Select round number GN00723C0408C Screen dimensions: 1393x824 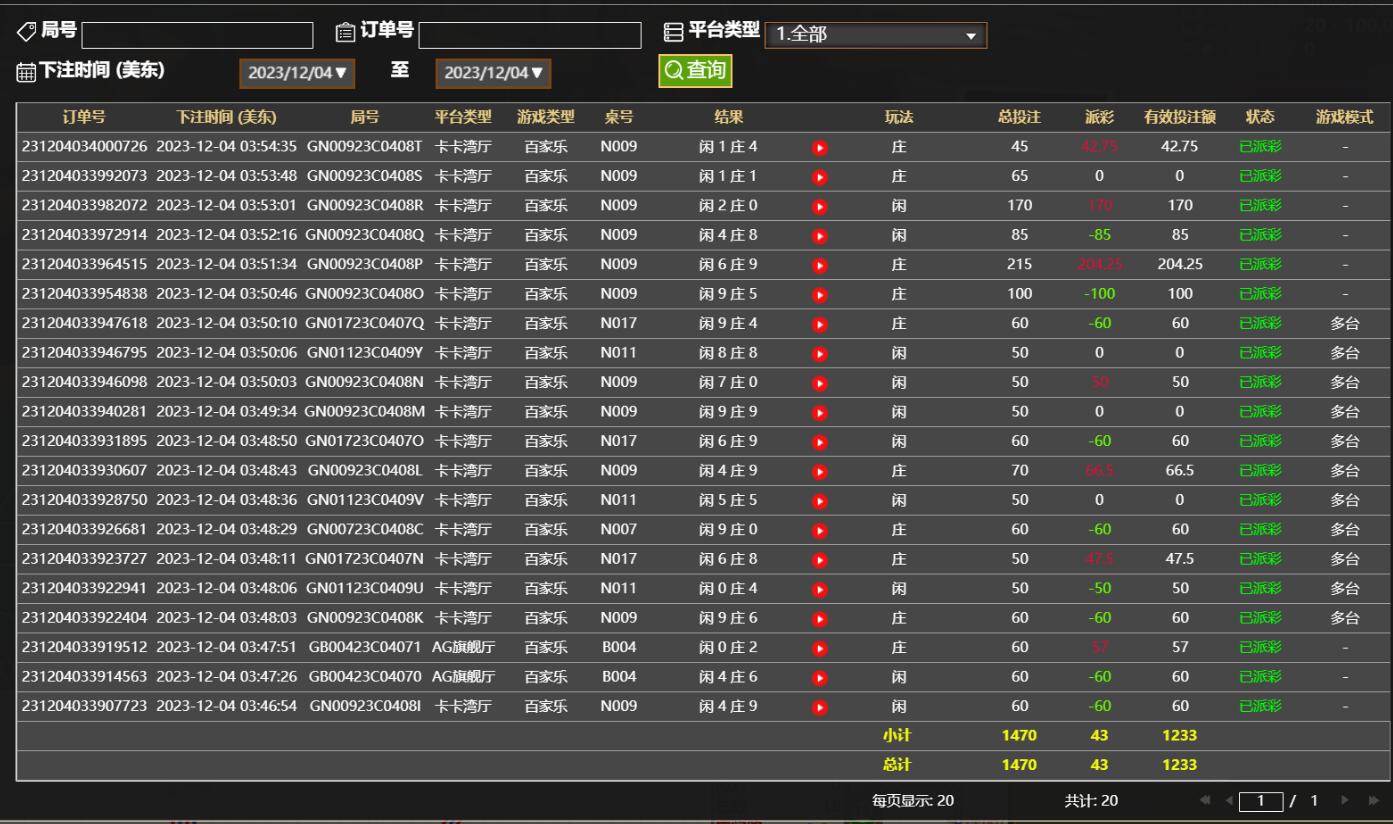365,529
